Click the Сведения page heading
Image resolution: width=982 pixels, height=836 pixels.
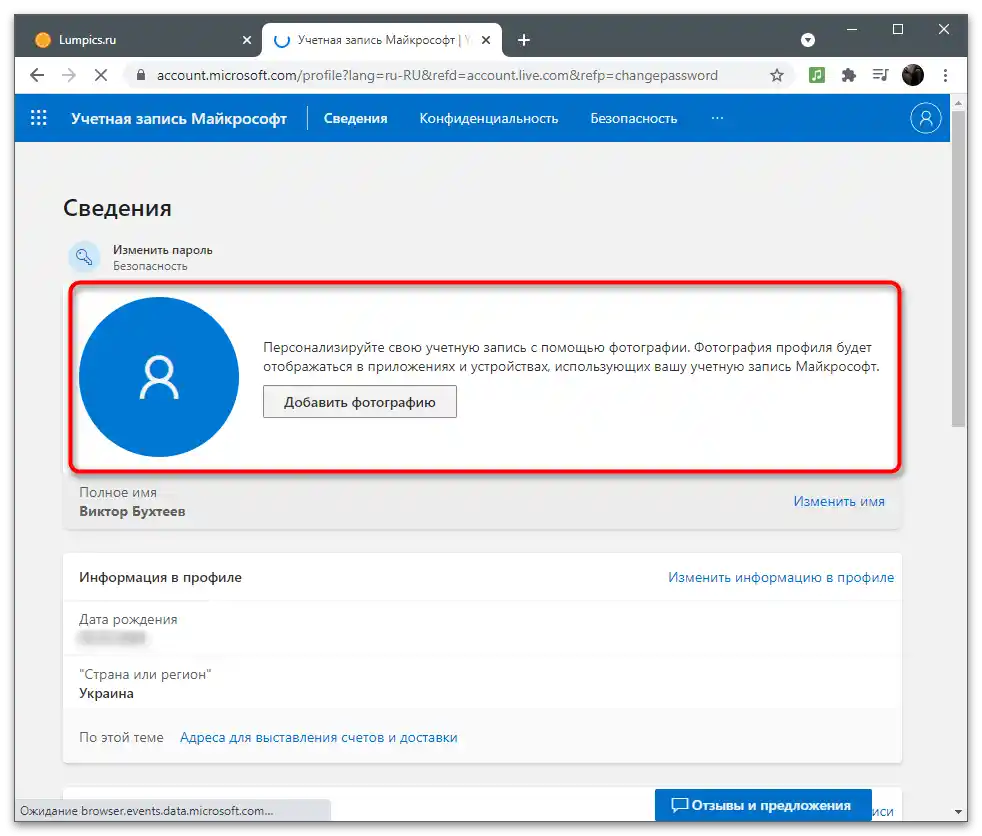[x=117, y=208]
